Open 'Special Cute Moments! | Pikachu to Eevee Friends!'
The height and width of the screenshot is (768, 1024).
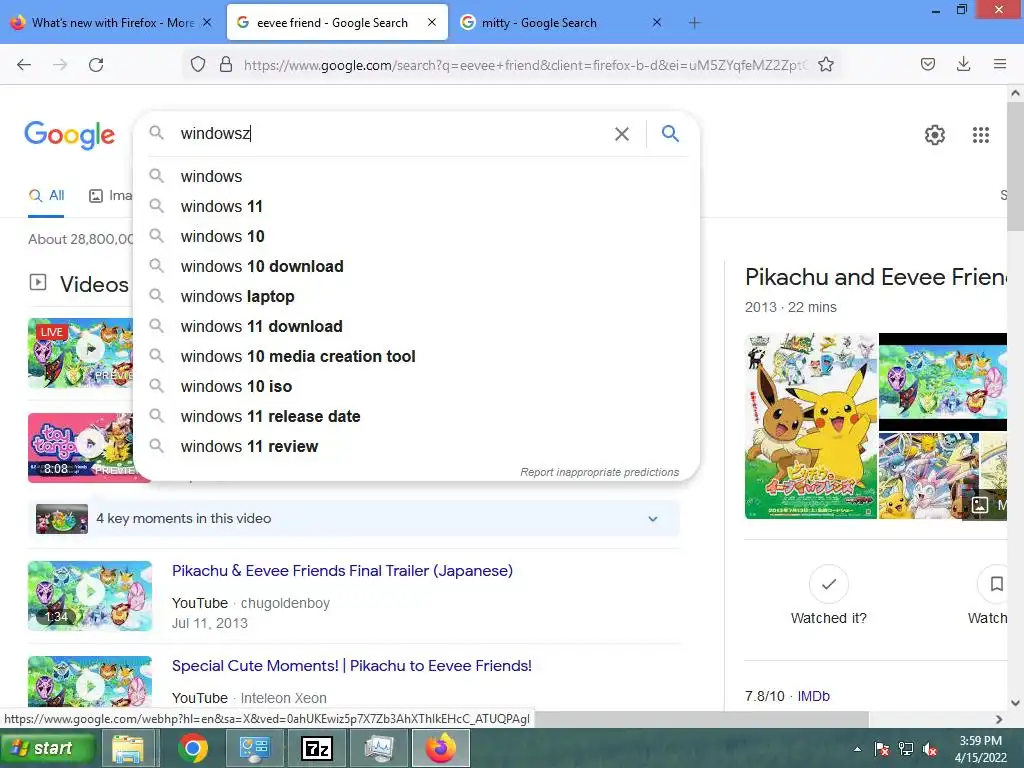351,666
